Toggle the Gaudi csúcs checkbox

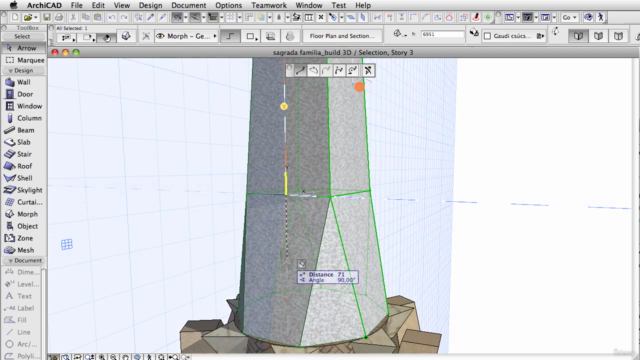[487, 36]
